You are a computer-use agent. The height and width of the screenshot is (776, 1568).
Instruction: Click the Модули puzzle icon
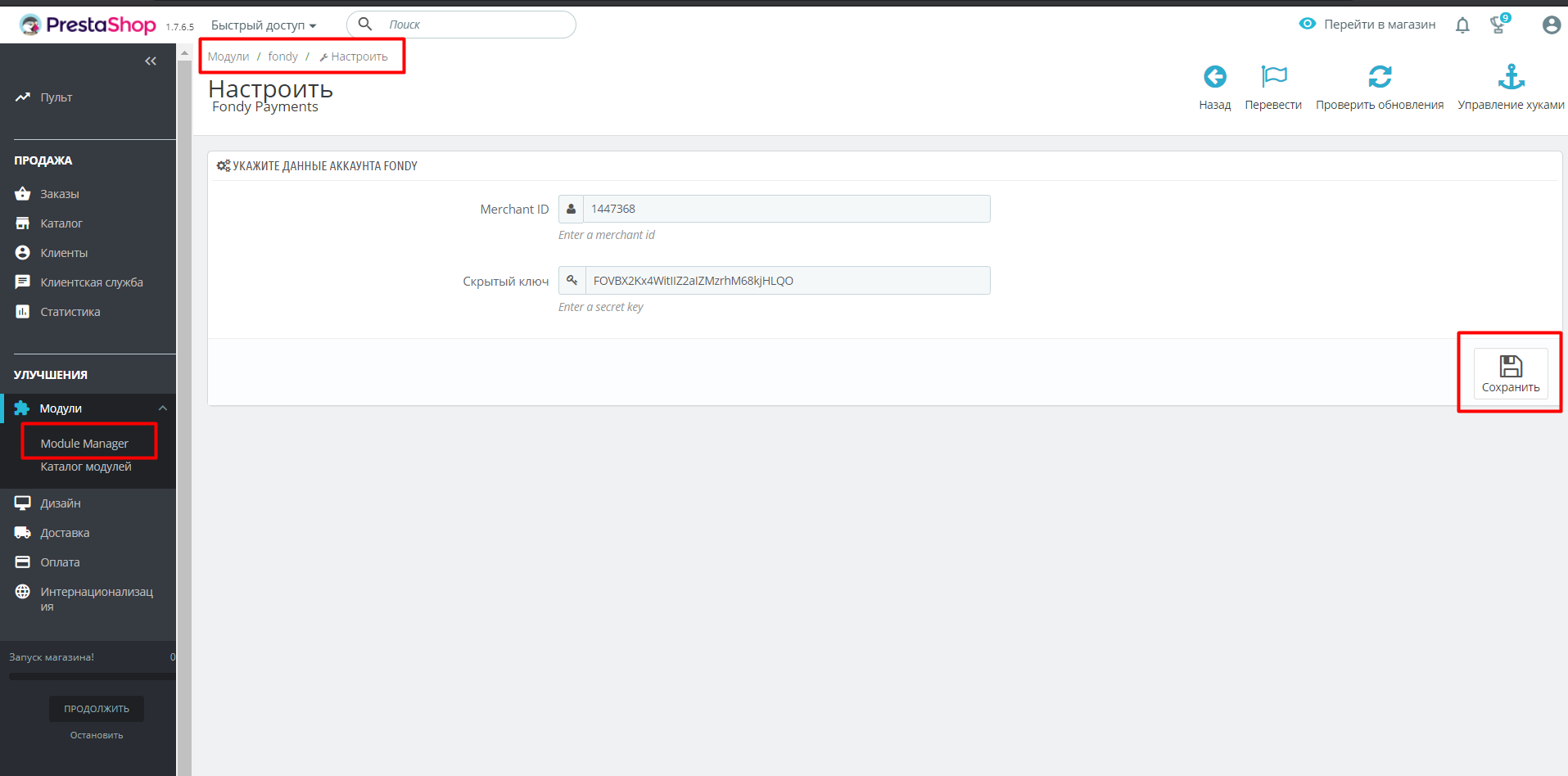pos(22,408)
